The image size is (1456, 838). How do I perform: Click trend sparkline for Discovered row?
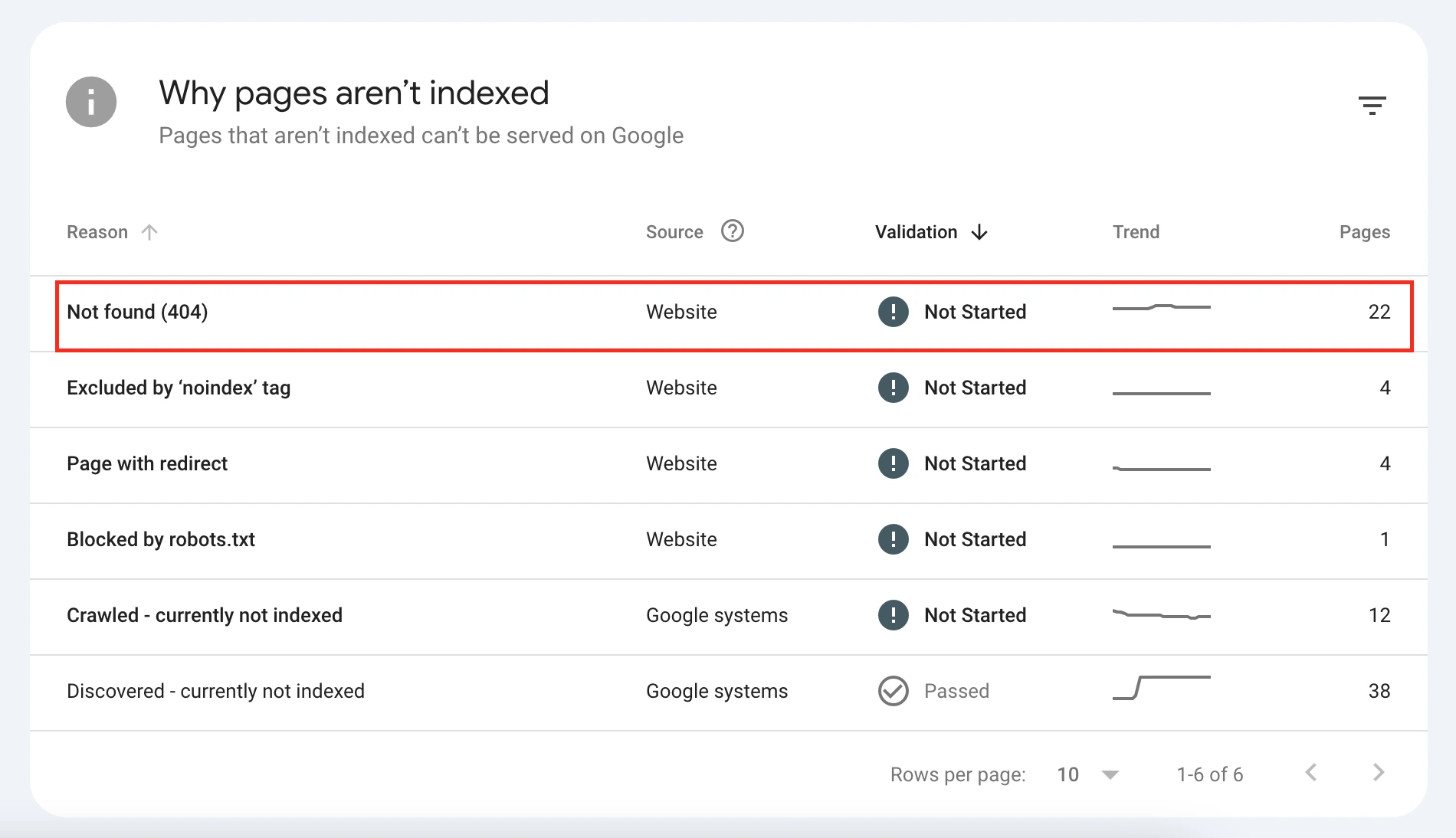[x=1161, y=688]
